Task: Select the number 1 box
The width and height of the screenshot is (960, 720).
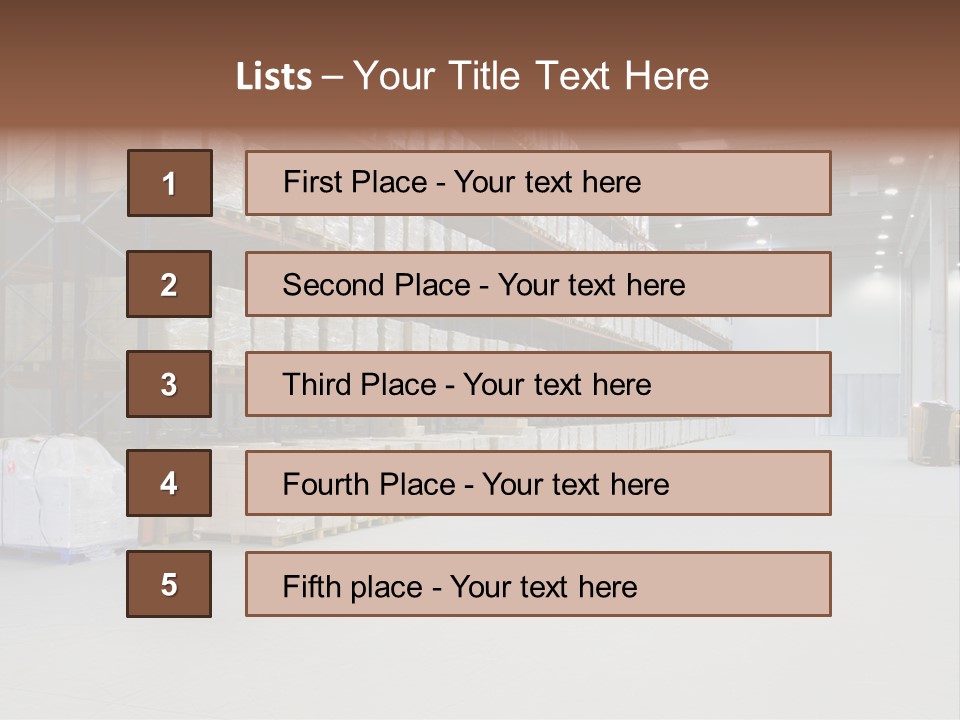Action: tap(169, 183)
